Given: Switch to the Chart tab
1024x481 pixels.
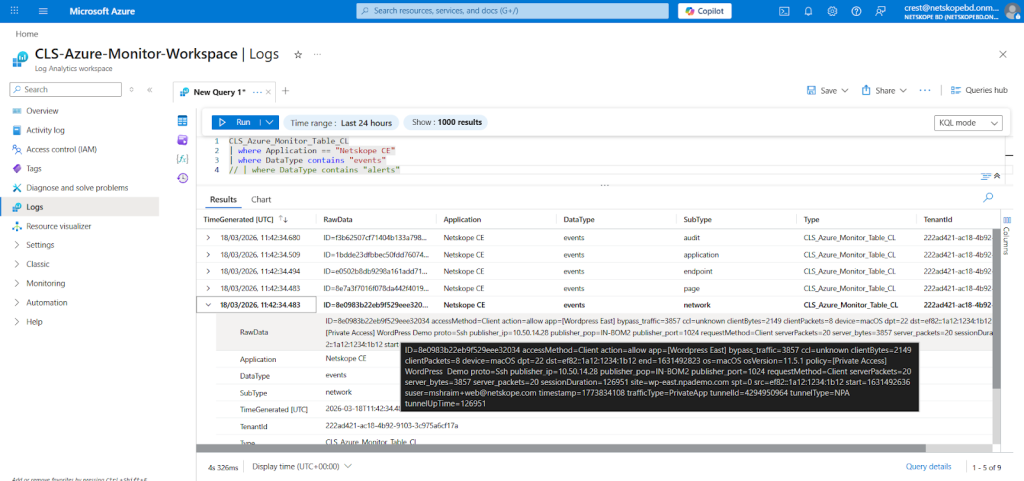Looking at the screenshot, I should click(261, 199).
